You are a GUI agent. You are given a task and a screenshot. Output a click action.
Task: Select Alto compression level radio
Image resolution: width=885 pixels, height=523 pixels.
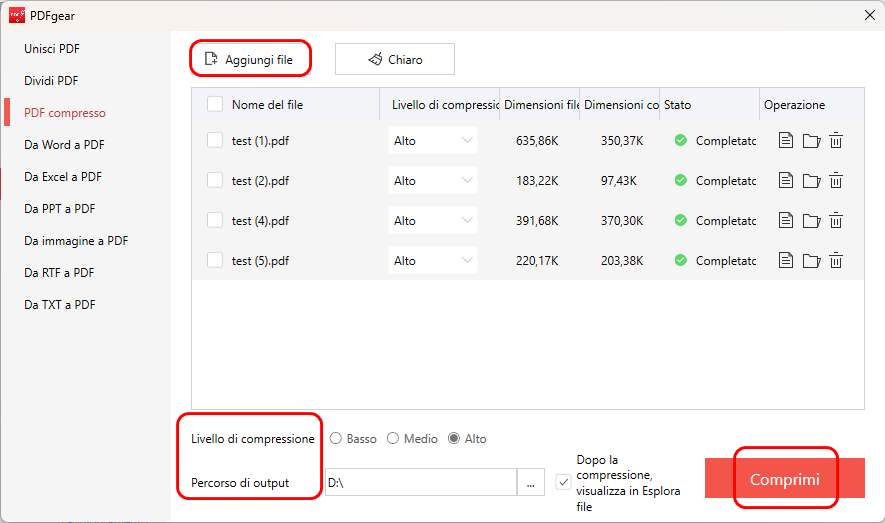tap(454, 438)
